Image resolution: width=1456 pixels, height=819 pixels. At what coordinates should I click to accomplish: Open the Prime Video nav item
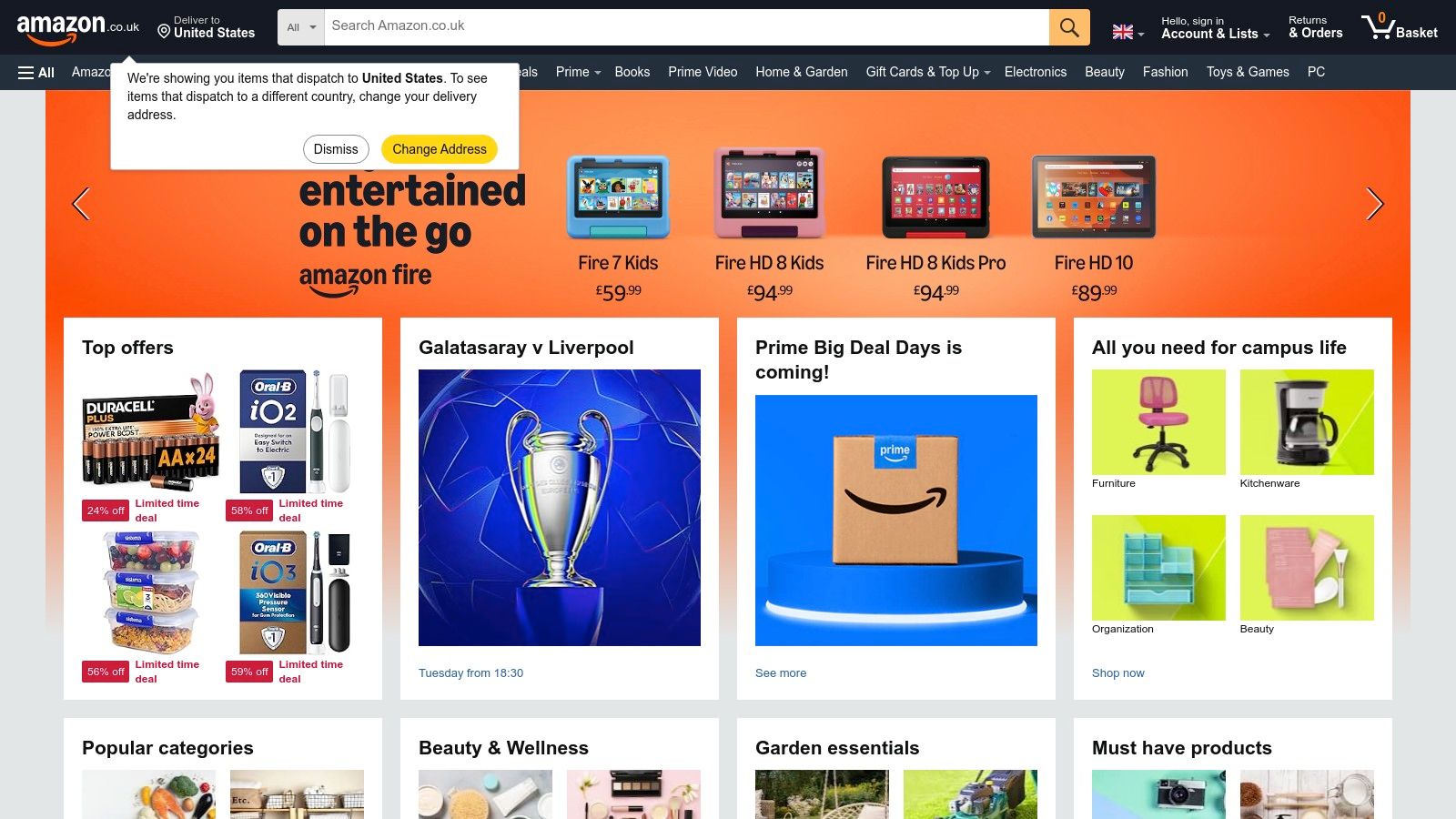point(703,72)
